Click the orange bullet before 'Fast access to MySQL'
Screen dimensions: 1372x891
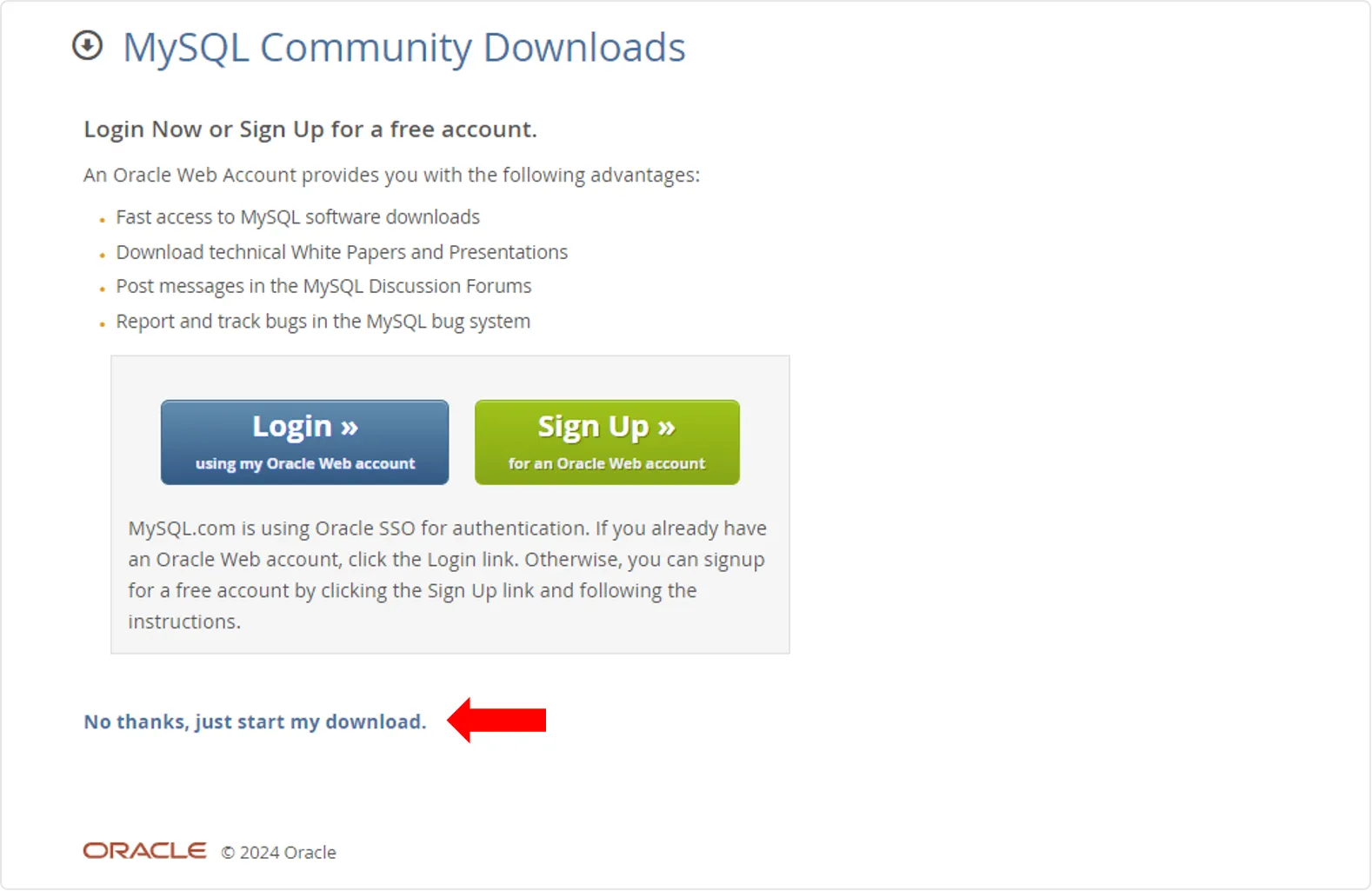click(x=103, y=220)
